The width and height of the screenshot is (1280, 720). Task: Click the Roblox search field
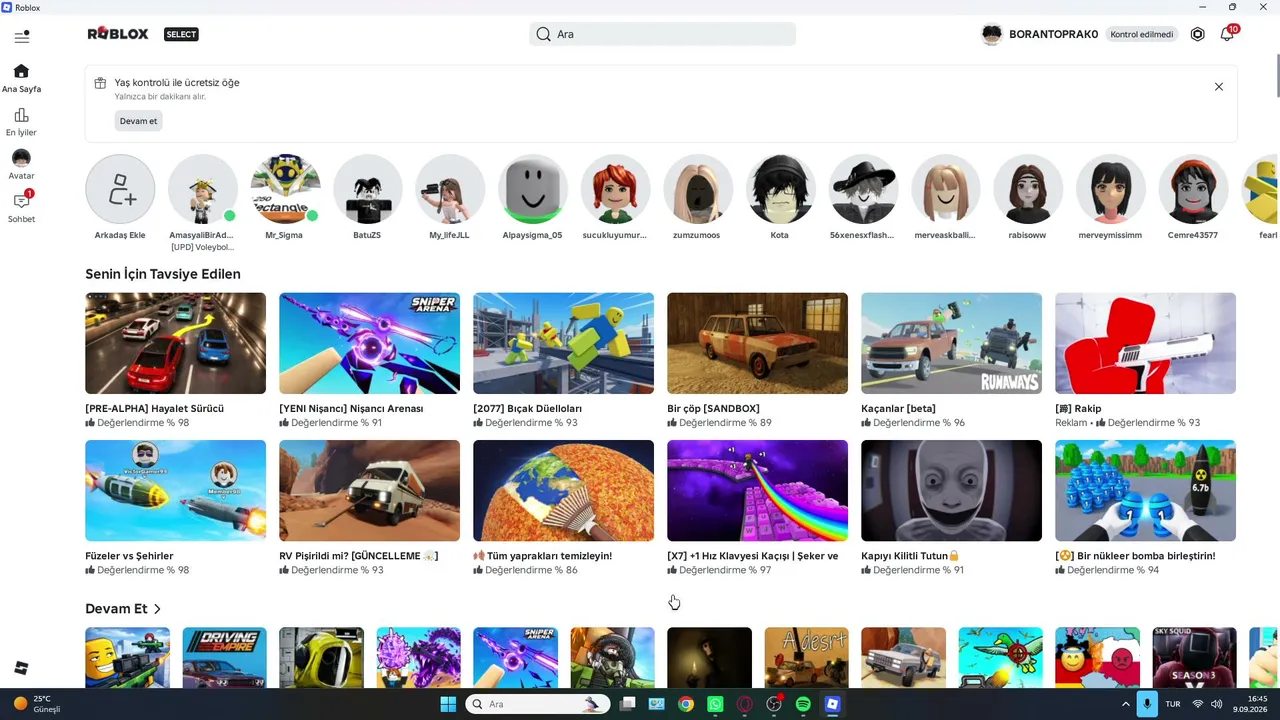point(662,34)
